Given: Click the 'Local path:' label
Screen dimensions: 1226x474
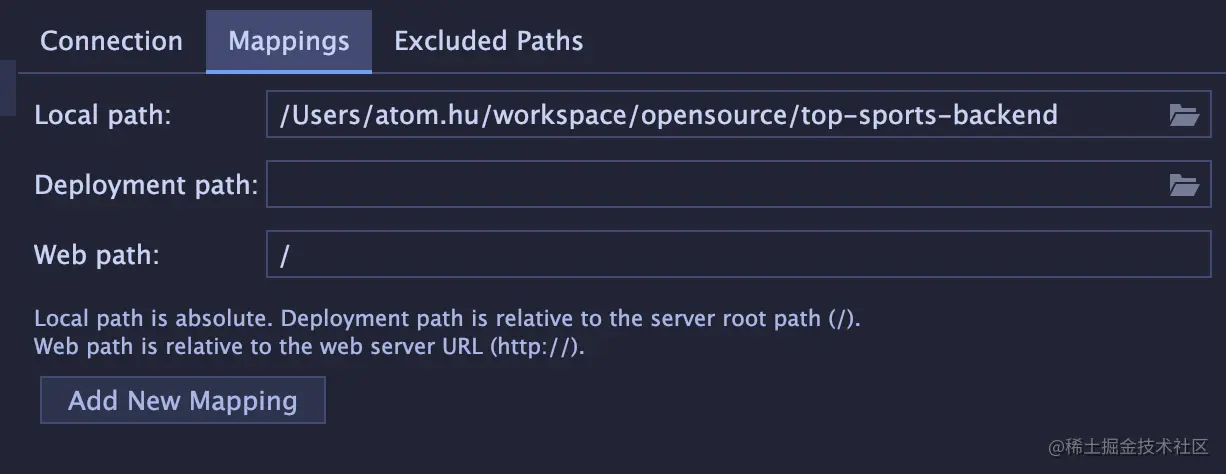Looking at the screenshot, I should 103,115.
